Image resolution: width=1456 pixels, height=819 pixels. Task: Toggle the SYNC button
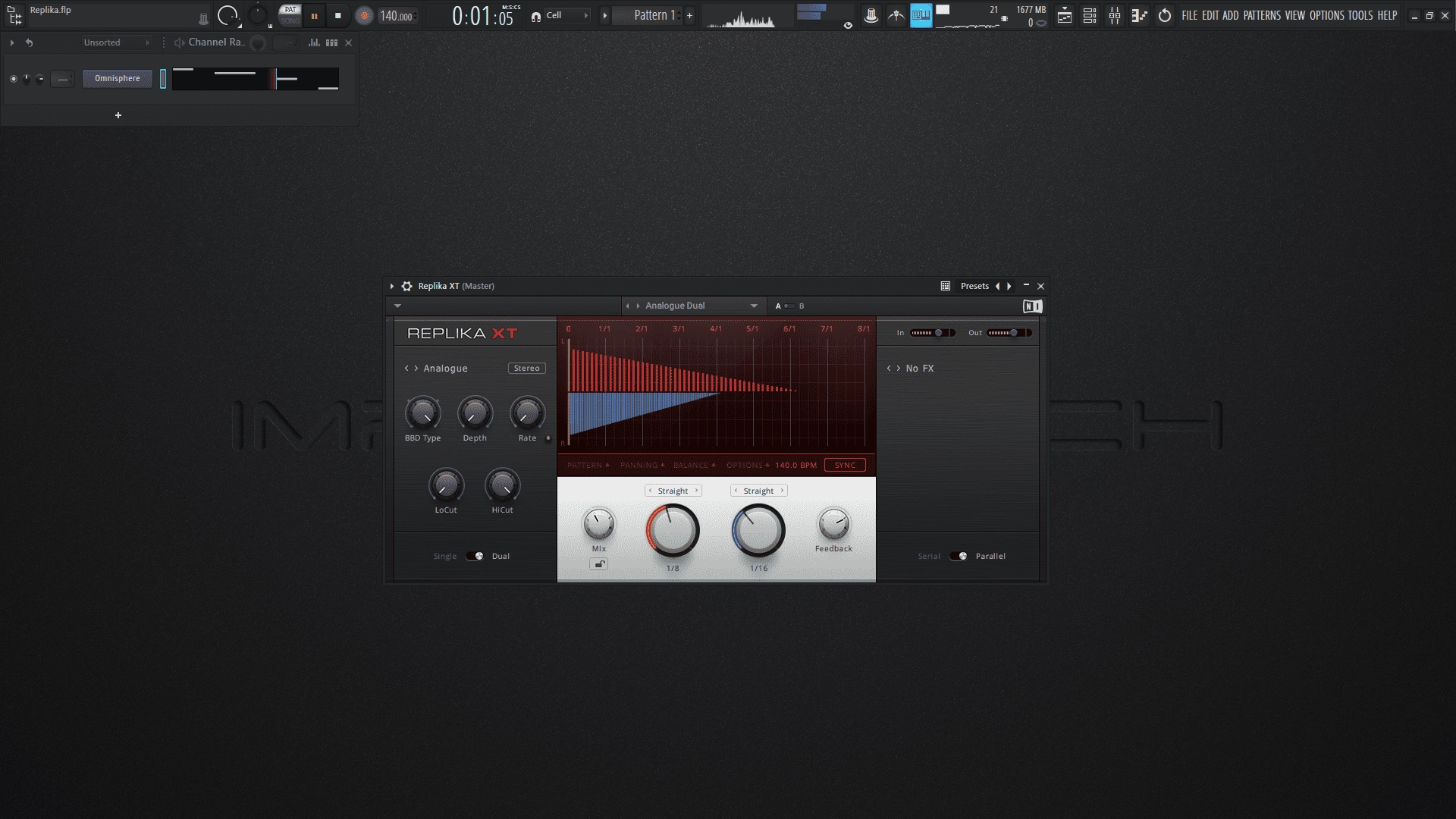(845, 465)
